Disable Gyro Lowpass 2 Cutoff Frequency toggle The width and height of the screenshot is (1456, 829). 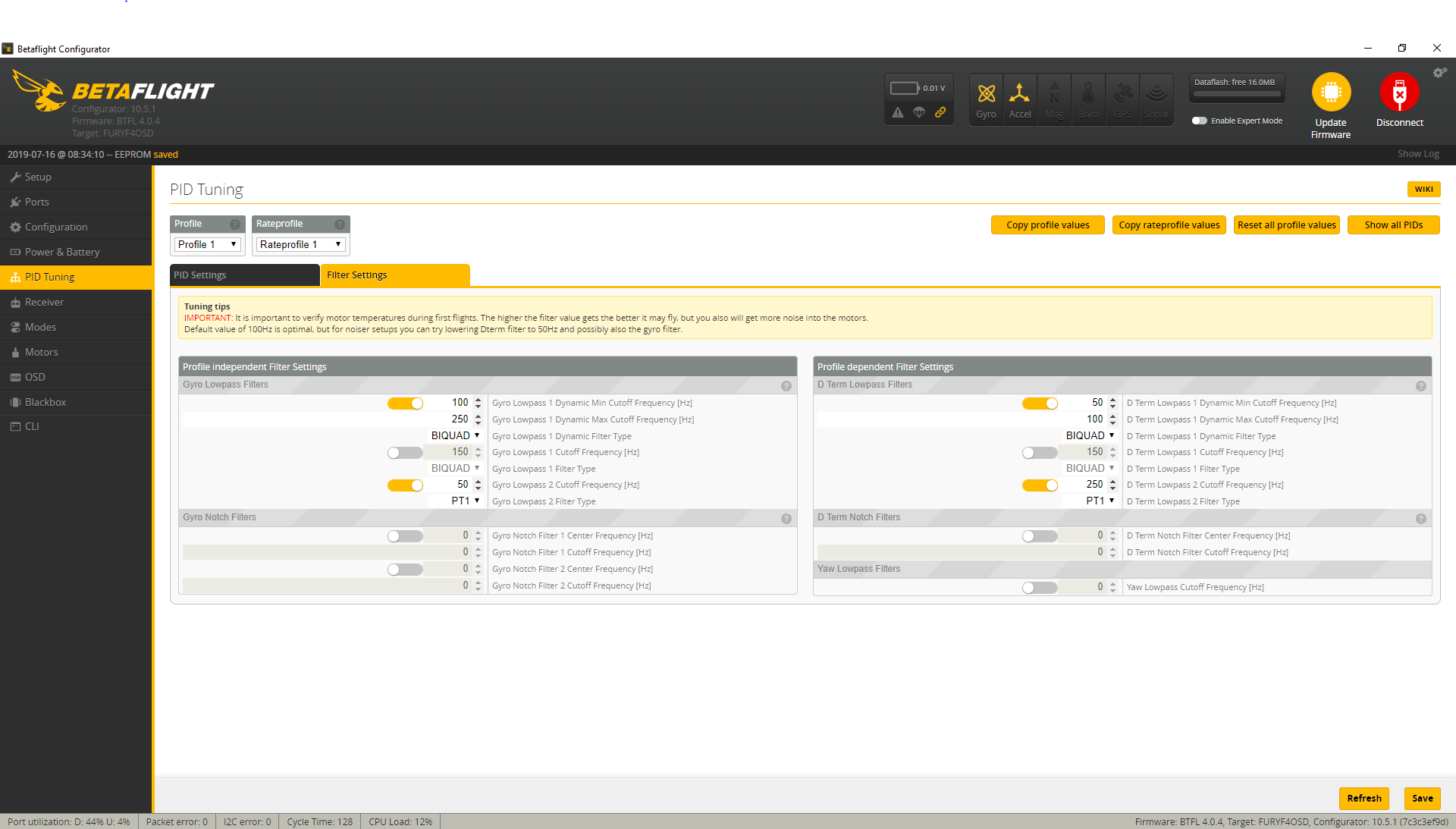point(405,485)
